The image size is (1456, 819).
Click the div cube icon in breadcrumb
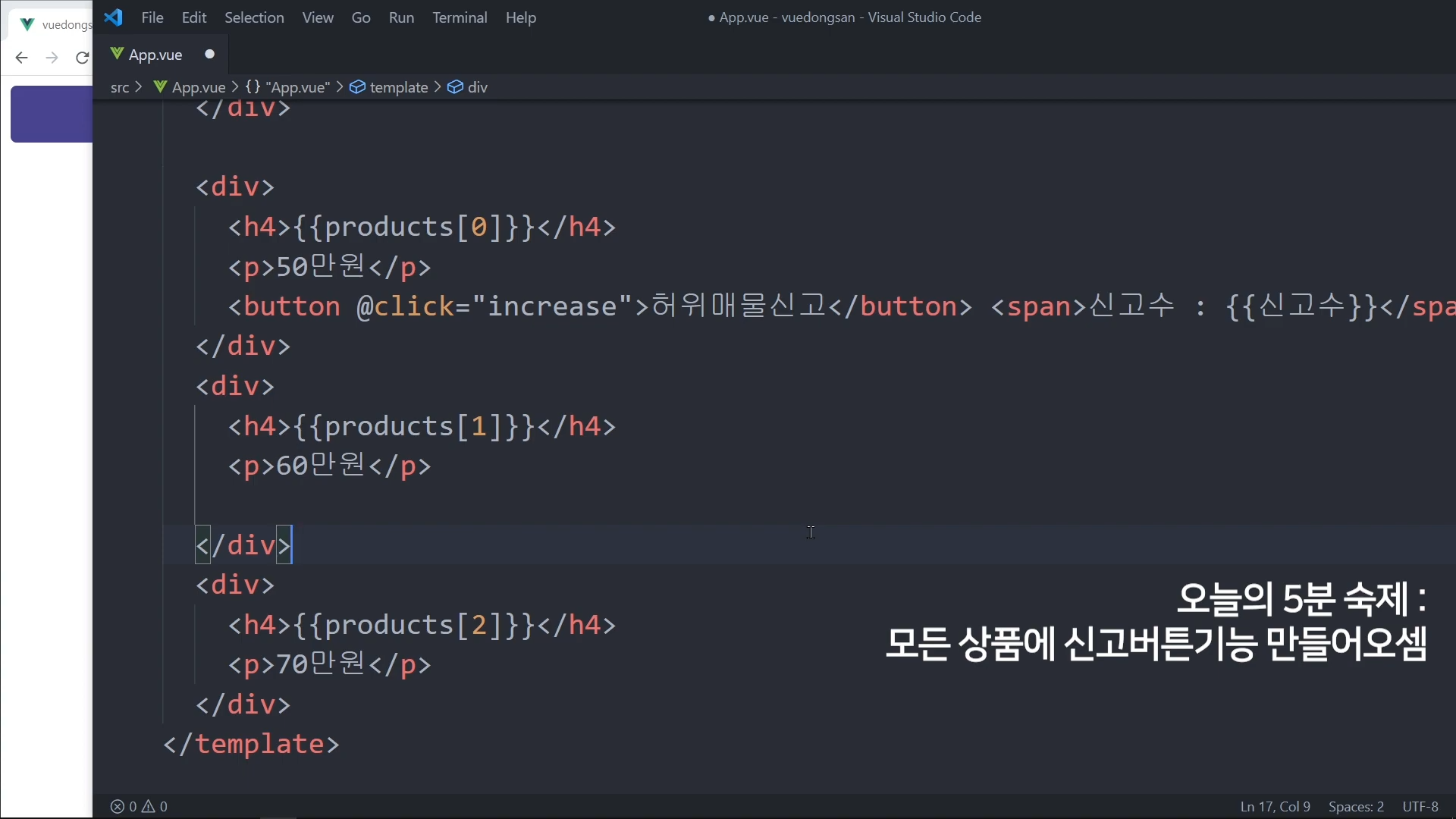(x=456, y=87)
